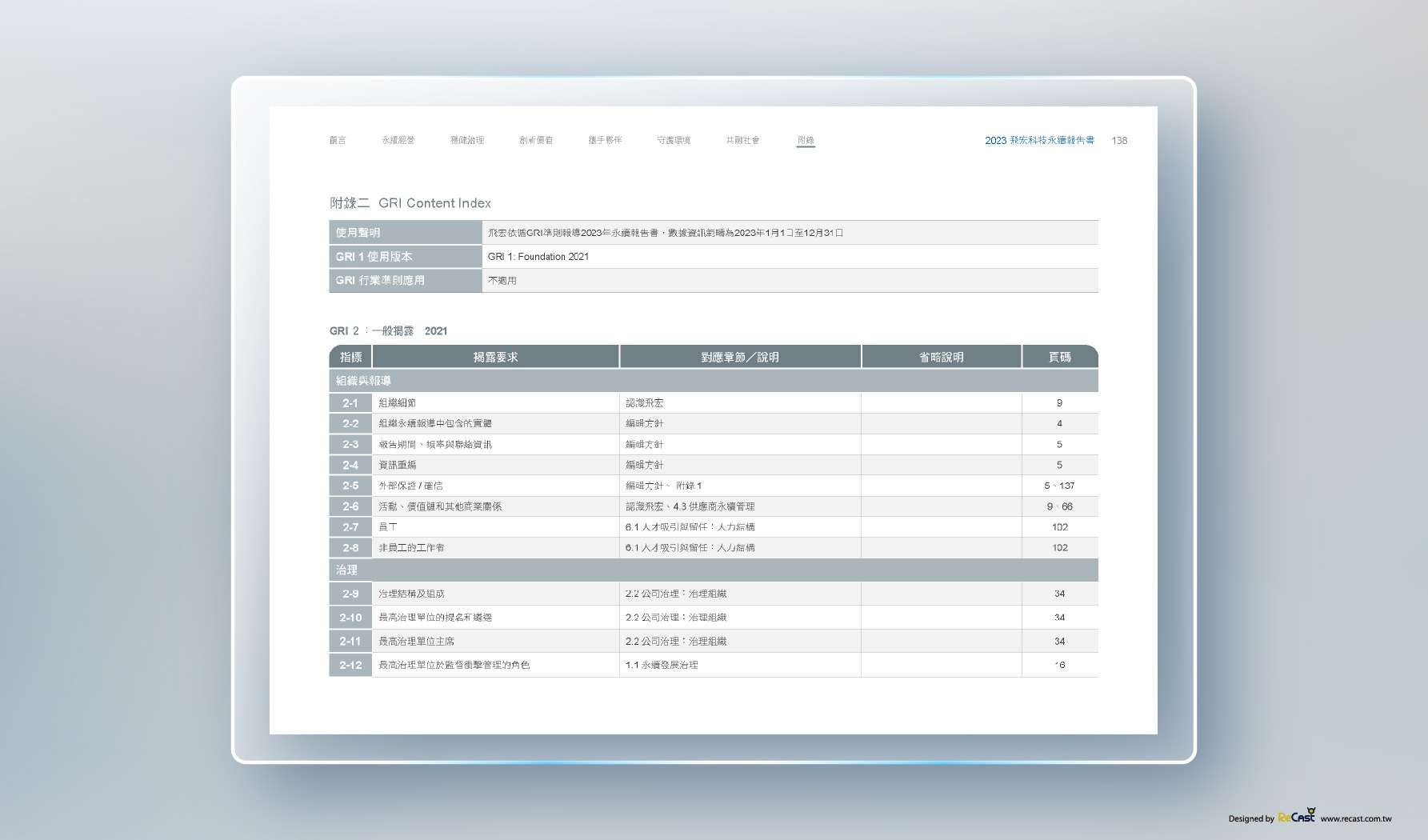The width and height of the screenshot is (1428, 840).
Task: Switch to the 創新價值 tab
Action: click(x=536, y=140)
